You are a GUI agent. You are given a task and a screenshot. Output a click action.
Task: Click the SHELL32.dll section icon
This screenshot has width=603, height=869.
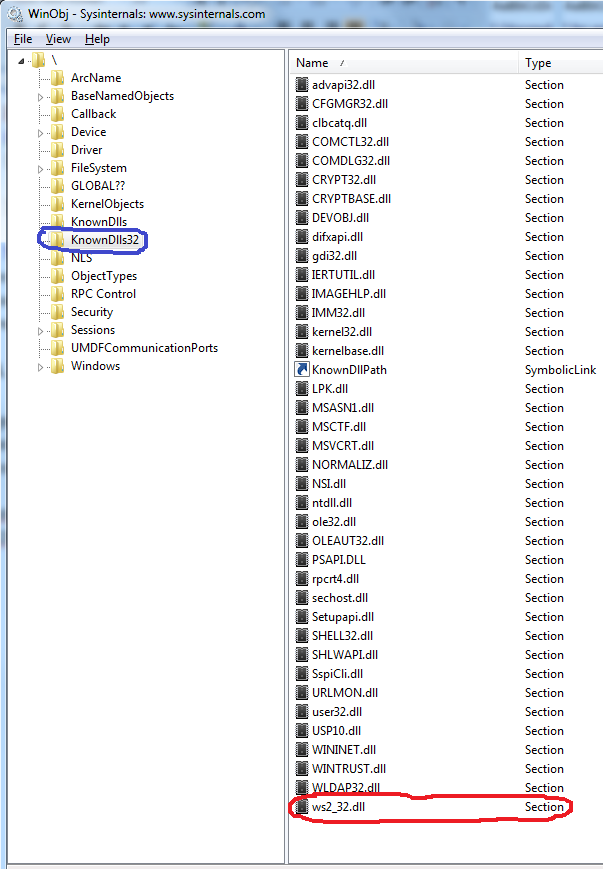(x=302, y=636)
